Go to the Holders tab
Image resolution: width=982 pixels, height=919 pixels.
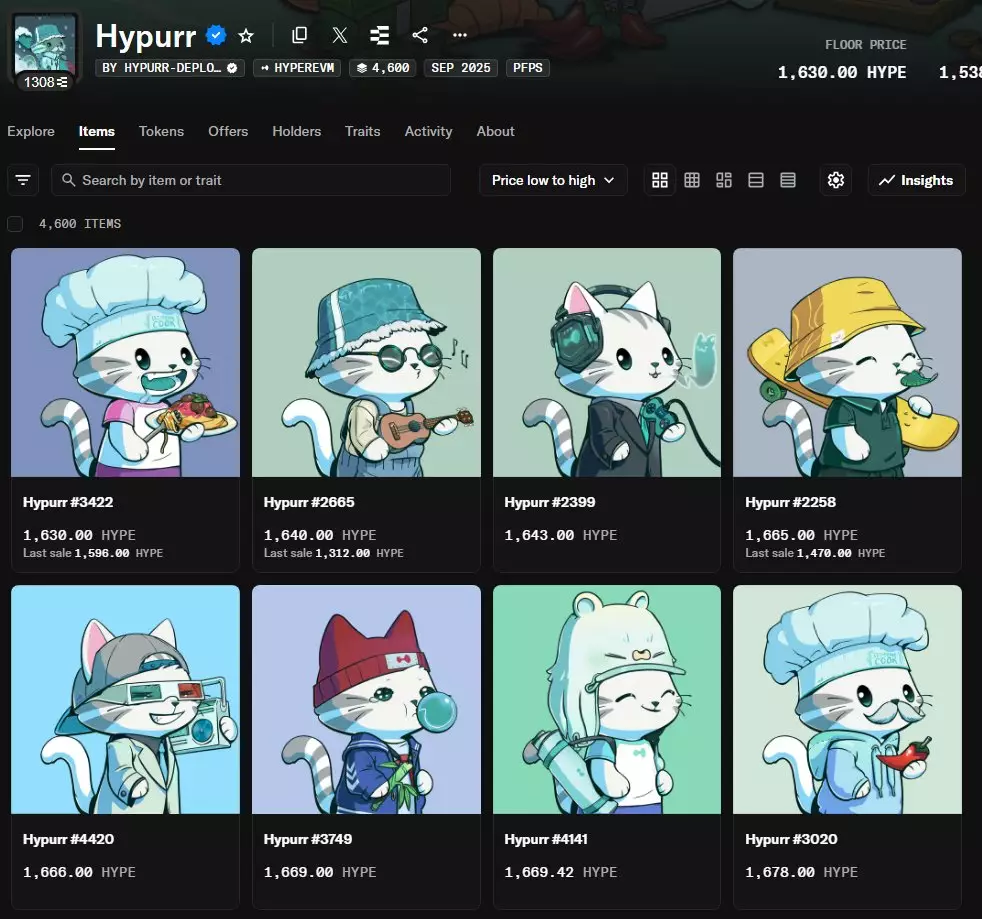[296, 131]
